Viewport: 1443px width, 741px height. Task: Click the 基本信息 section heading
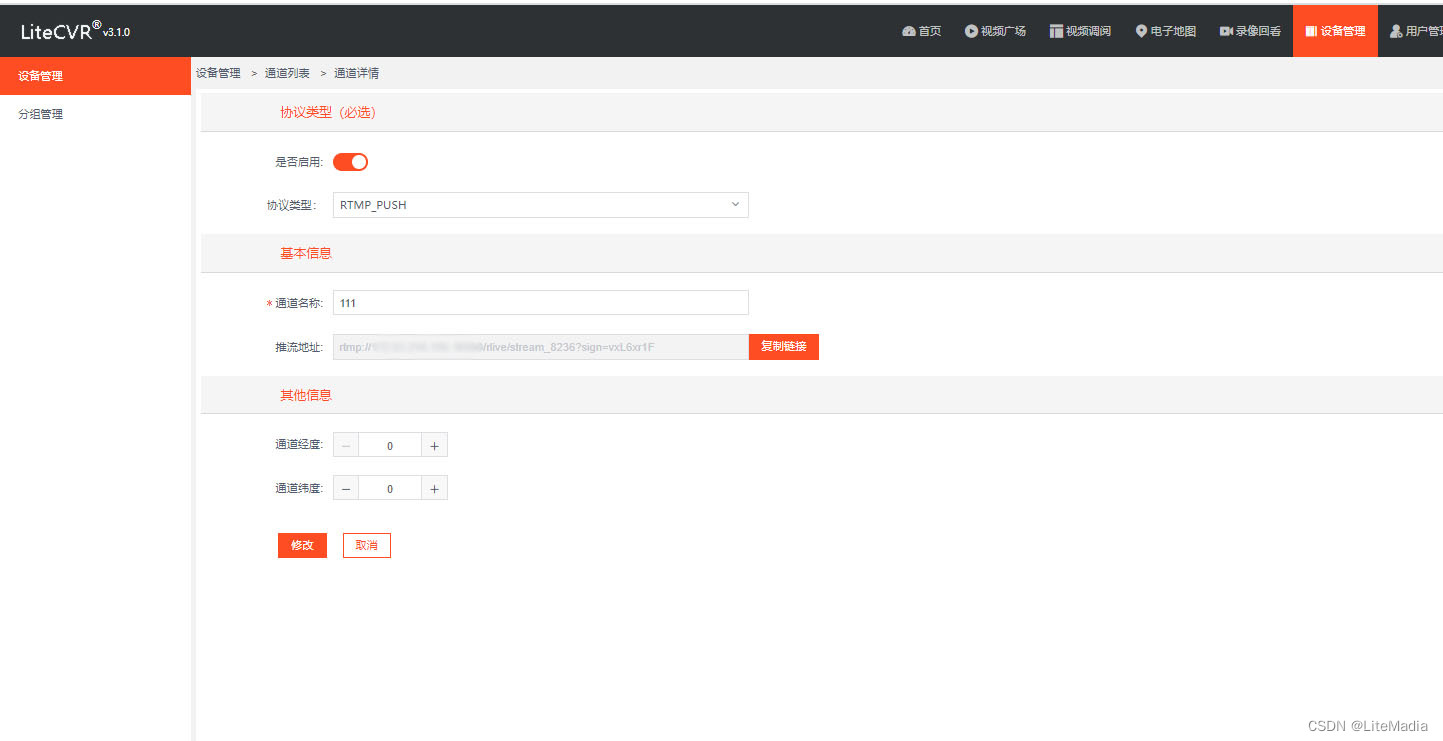click(306, 253)
